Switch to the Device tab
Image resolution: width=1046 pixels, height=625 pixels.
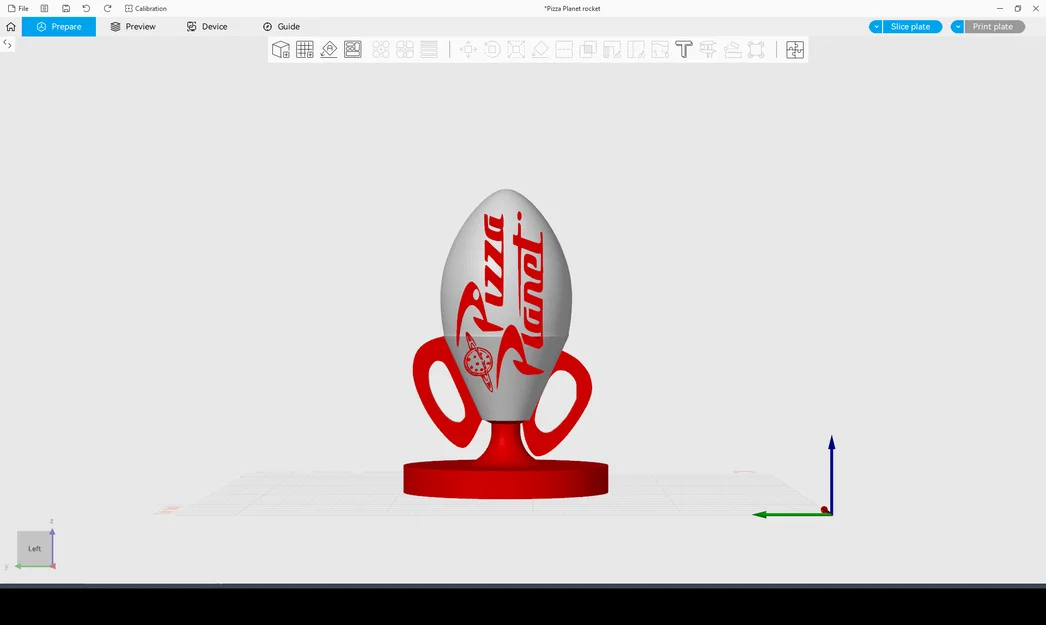[207, 27]
